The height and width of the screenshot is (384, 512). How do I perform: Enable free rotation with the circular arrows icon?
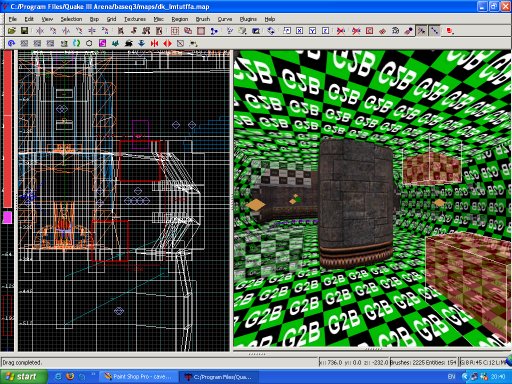coord(271,31)
